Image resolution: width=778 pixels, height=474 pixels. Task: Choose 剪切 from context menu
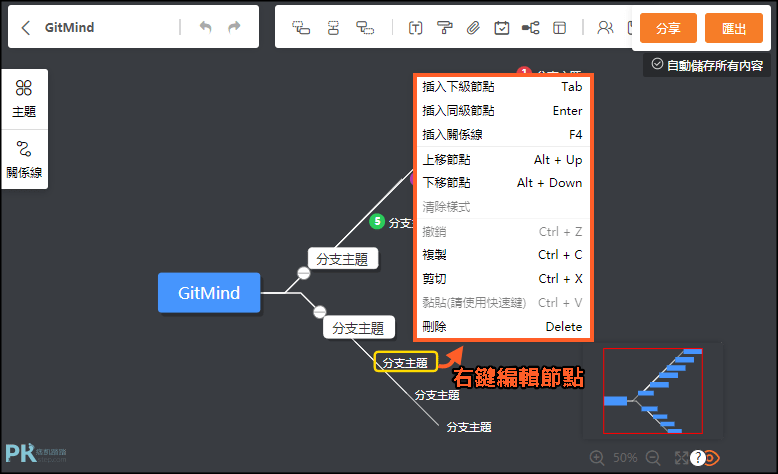point(502,279)
